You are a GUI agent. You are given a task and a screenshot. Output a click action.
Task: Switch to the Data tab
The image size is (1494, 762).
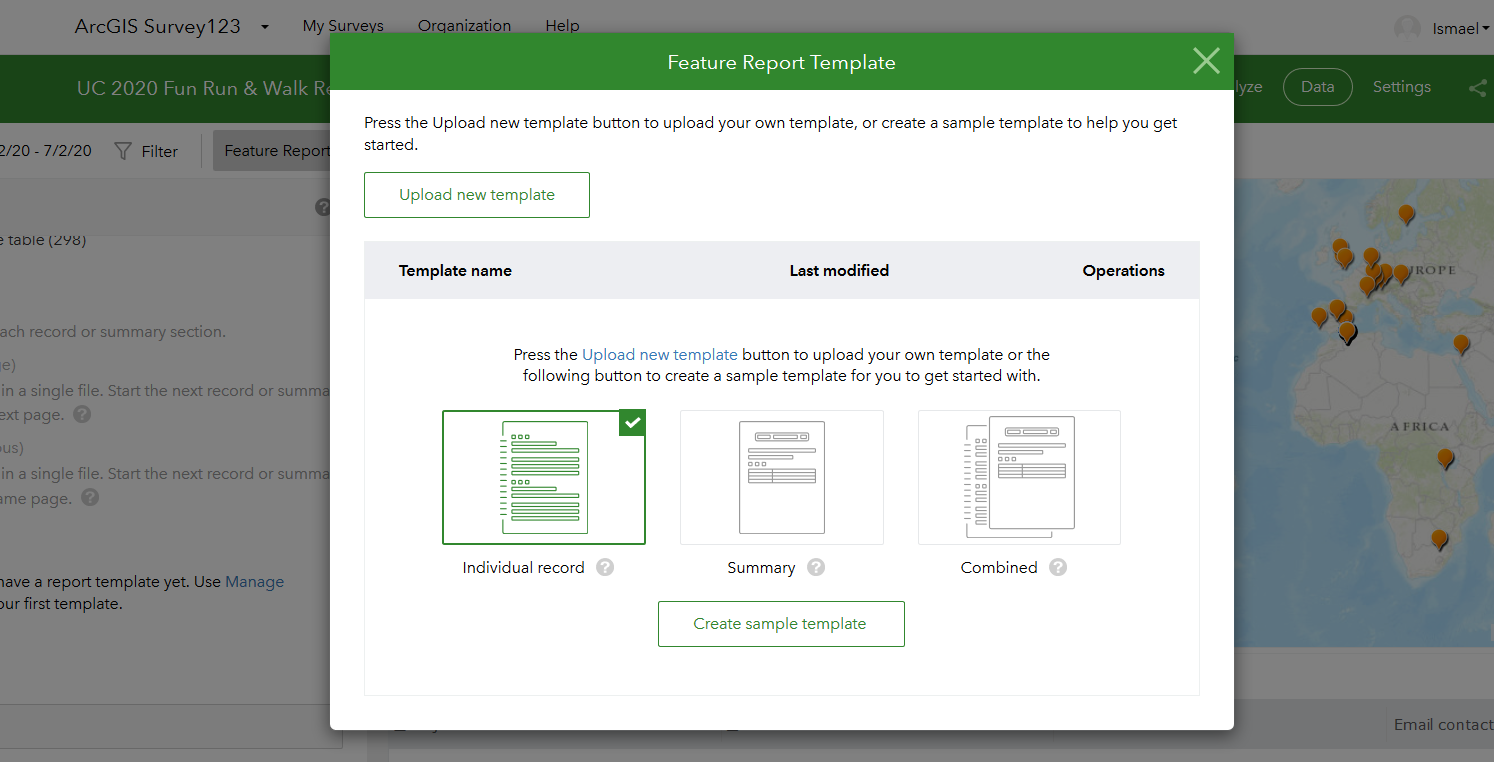click(x=1318, y=87)
